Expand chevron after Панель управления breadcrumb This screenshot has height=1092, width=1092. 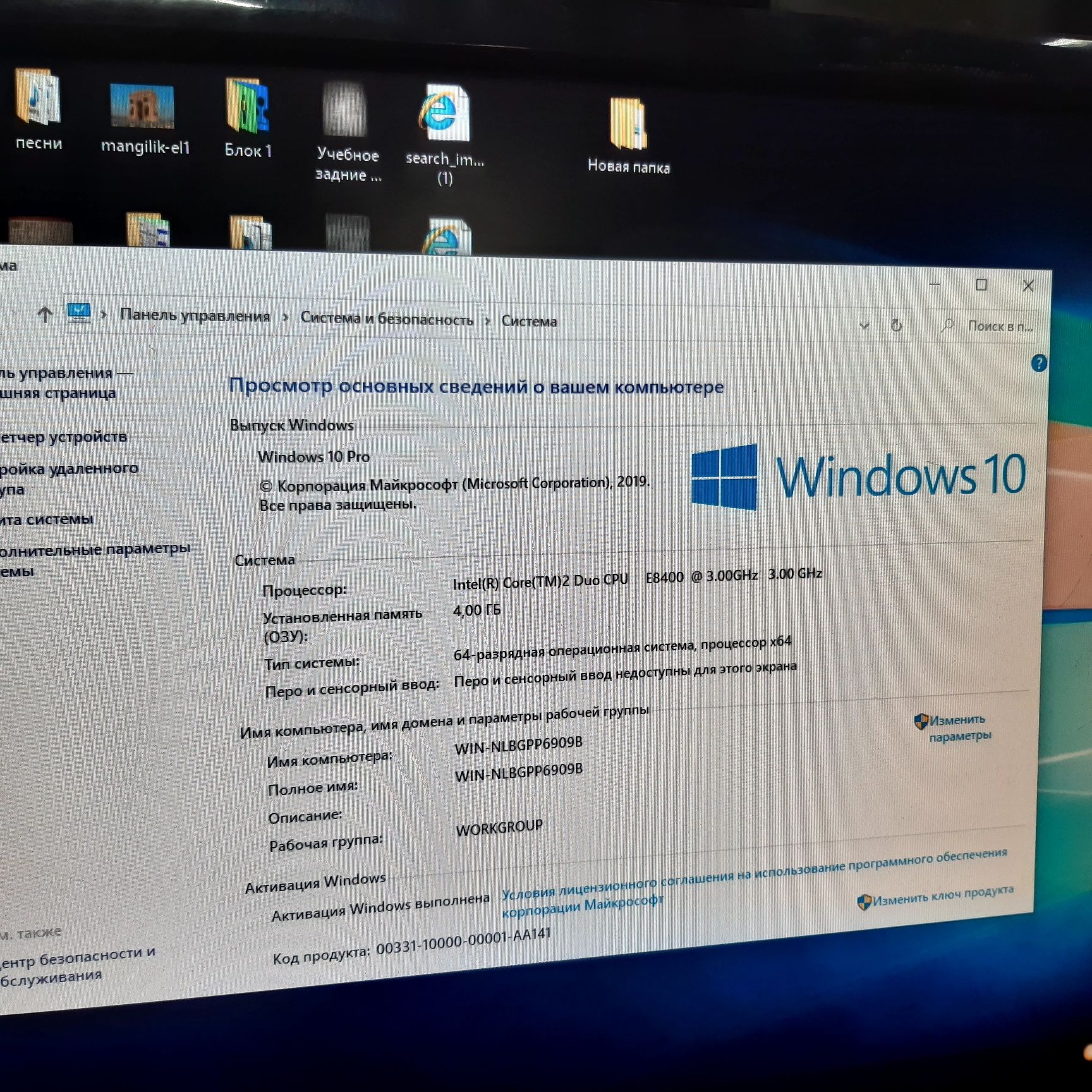[285, 317]
